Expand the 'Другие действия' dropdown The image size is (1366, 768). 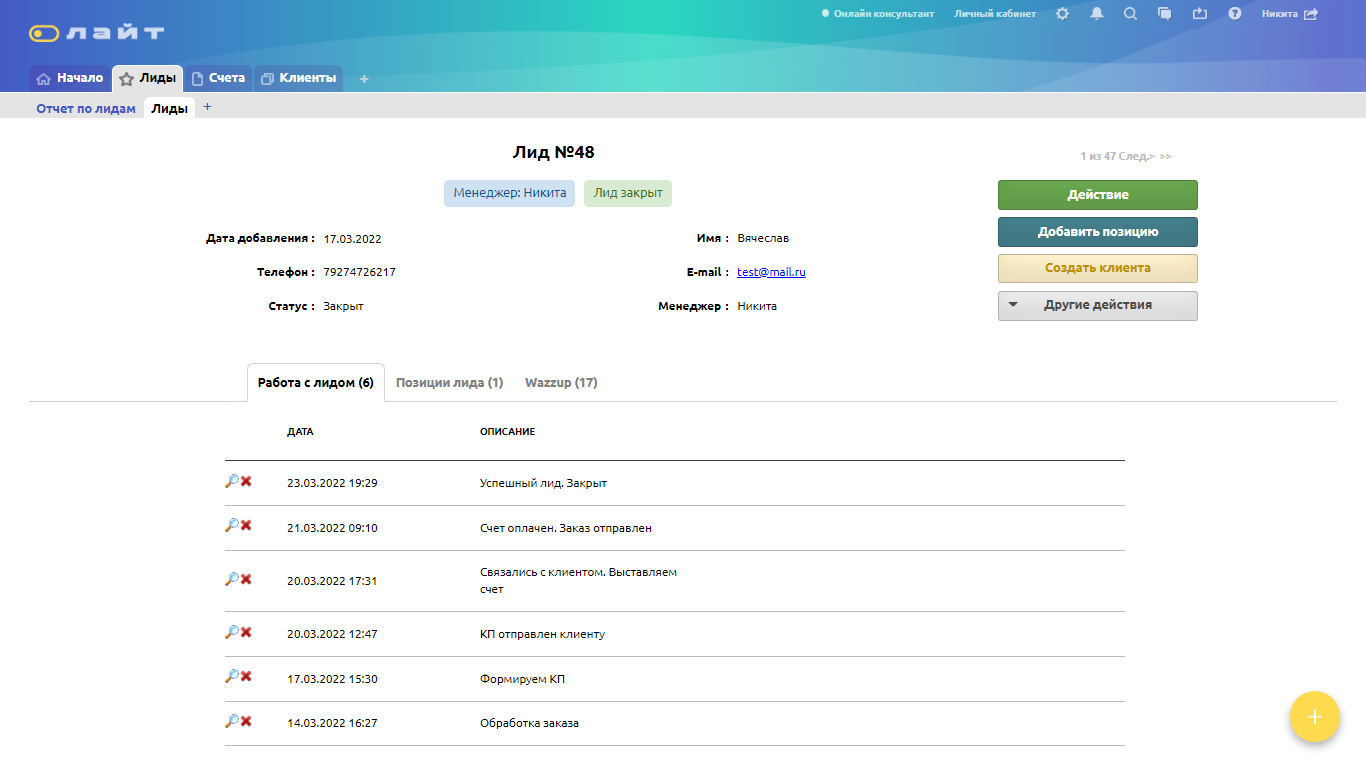(1097, 305)
